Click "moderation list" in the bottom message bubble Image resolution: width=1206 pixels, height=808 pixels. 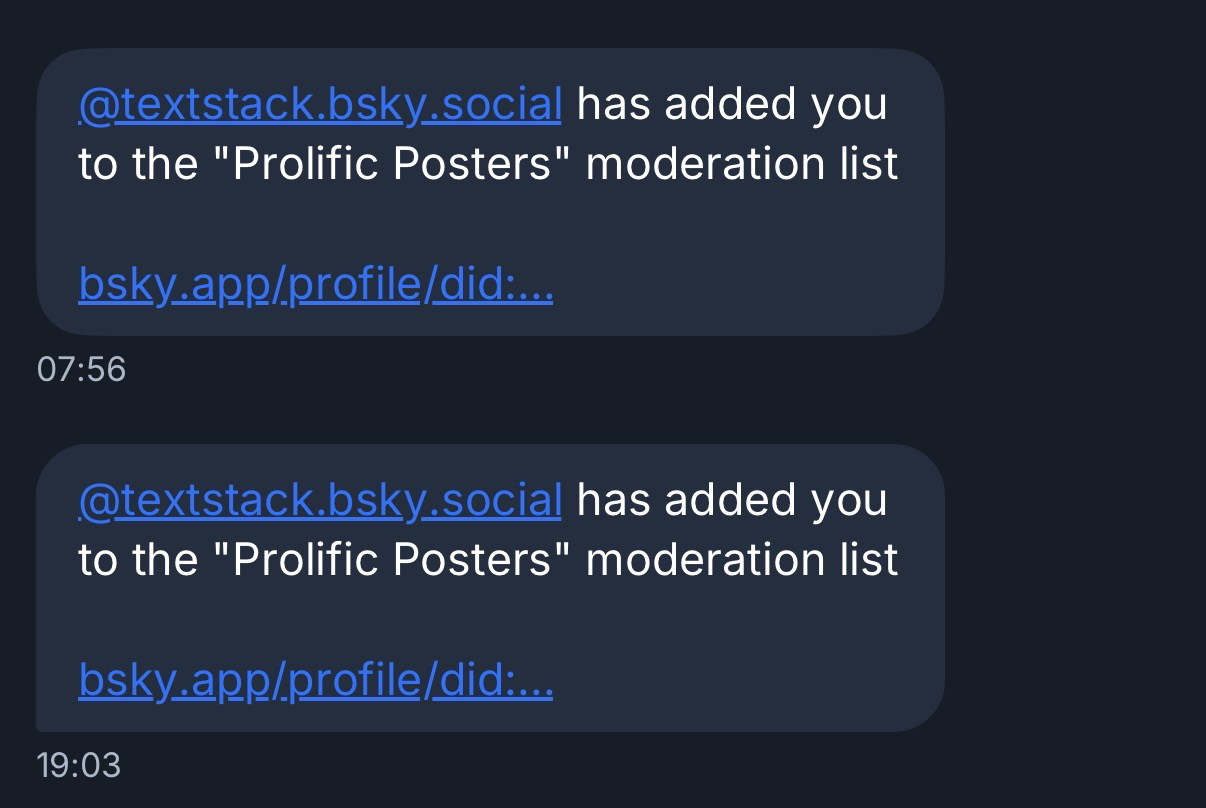coord(742,559)
